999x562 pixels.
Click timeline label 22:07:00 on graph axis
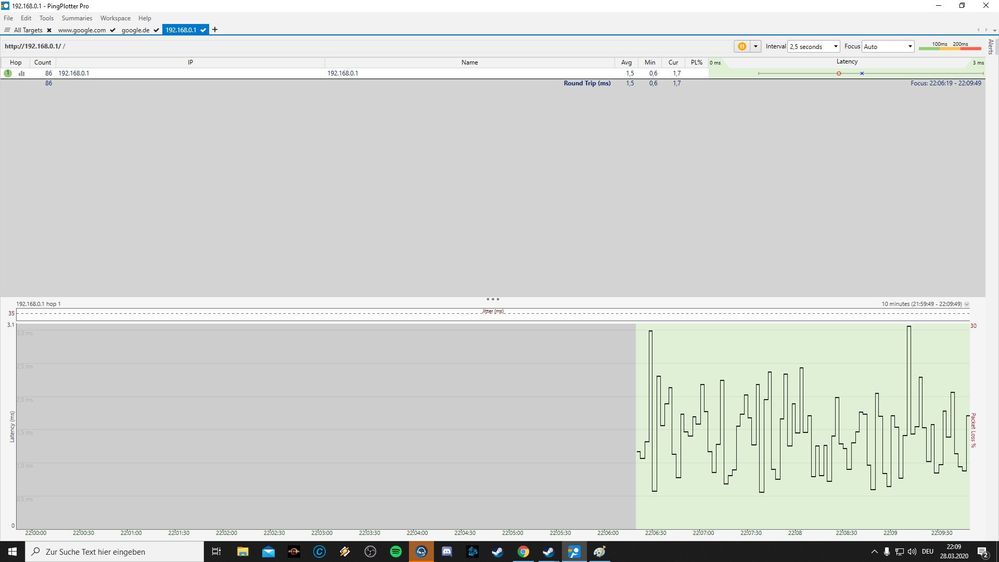tap(703, 533)
